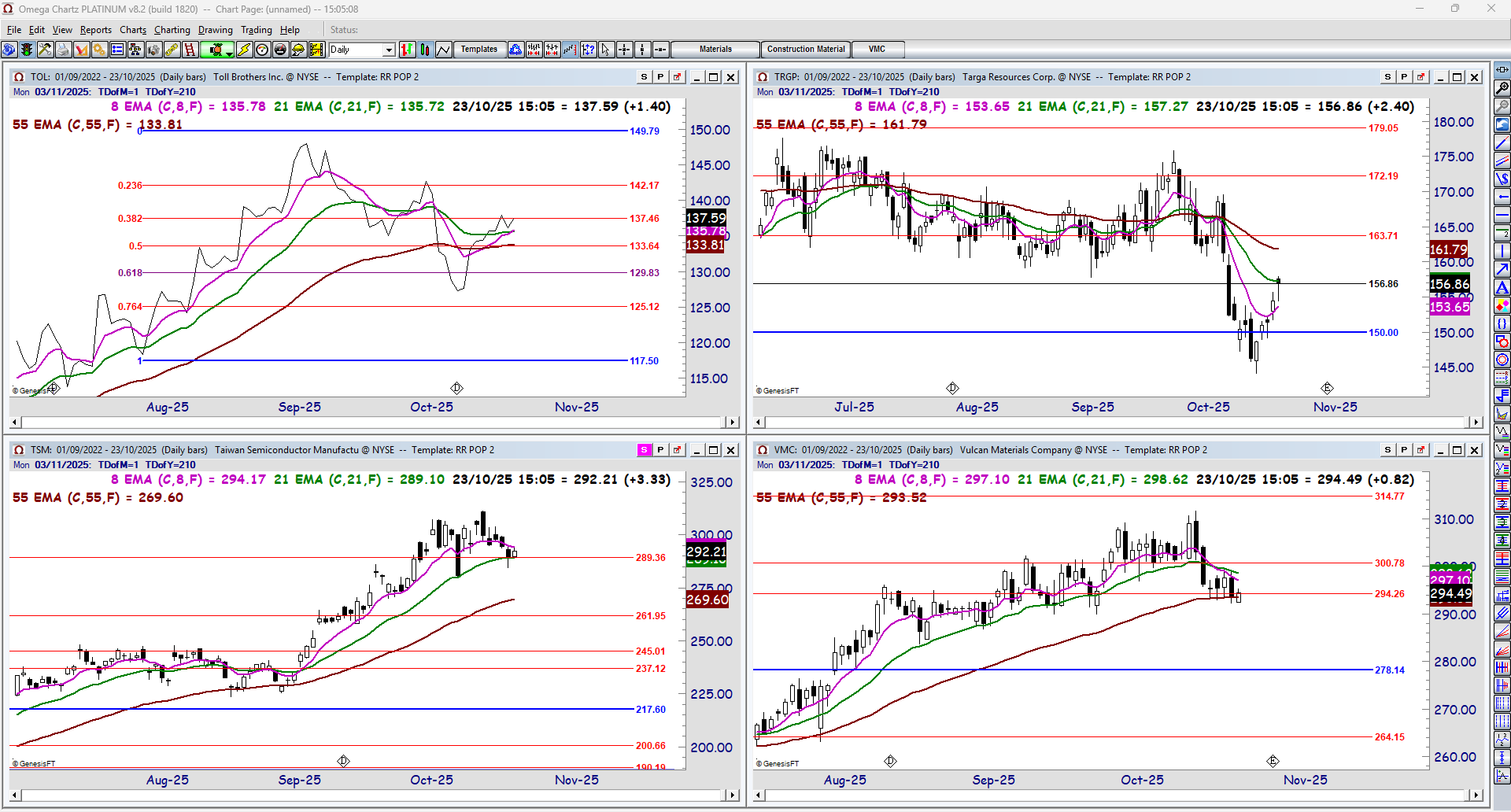The image size is (1511, 812).
Task: Click the Templates button
Action: pos(479,50)
